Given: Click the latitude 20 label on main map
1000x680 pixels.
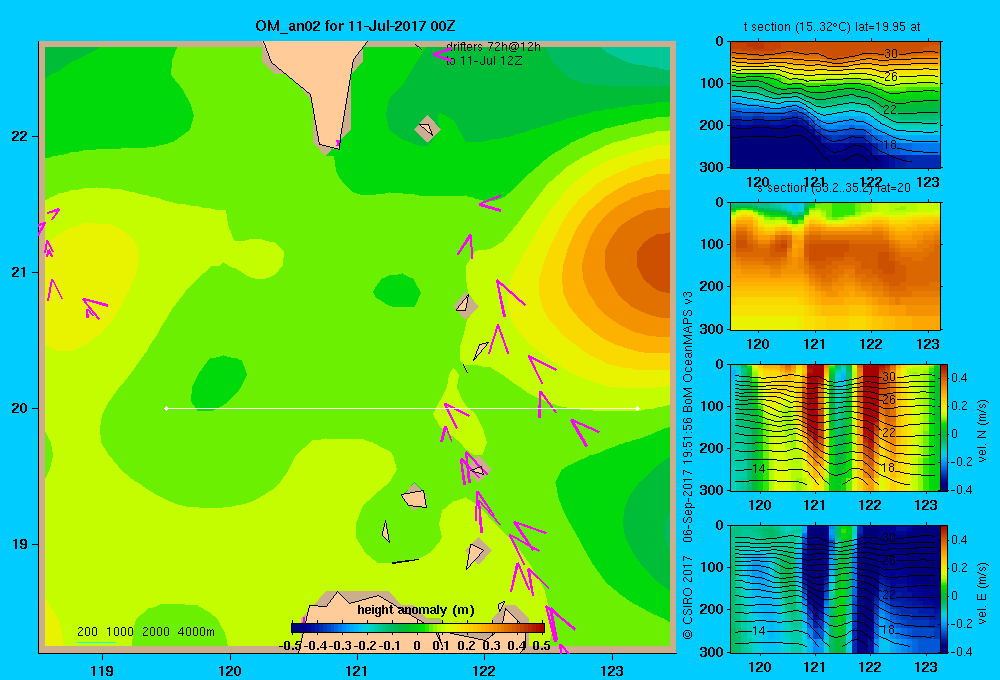Looking at the screenshot, I should pos(20,408).
